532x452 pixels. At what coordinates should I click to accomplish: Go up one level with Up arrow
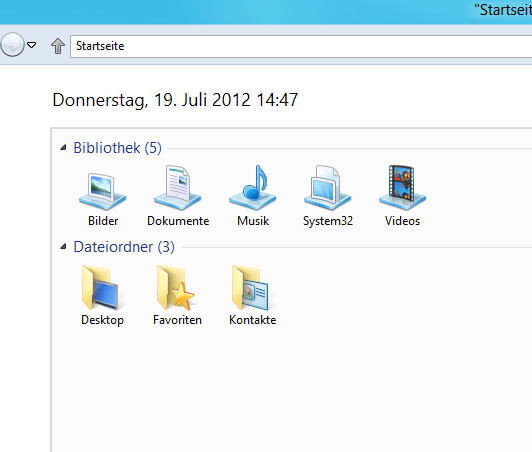(x=58, y=45)
